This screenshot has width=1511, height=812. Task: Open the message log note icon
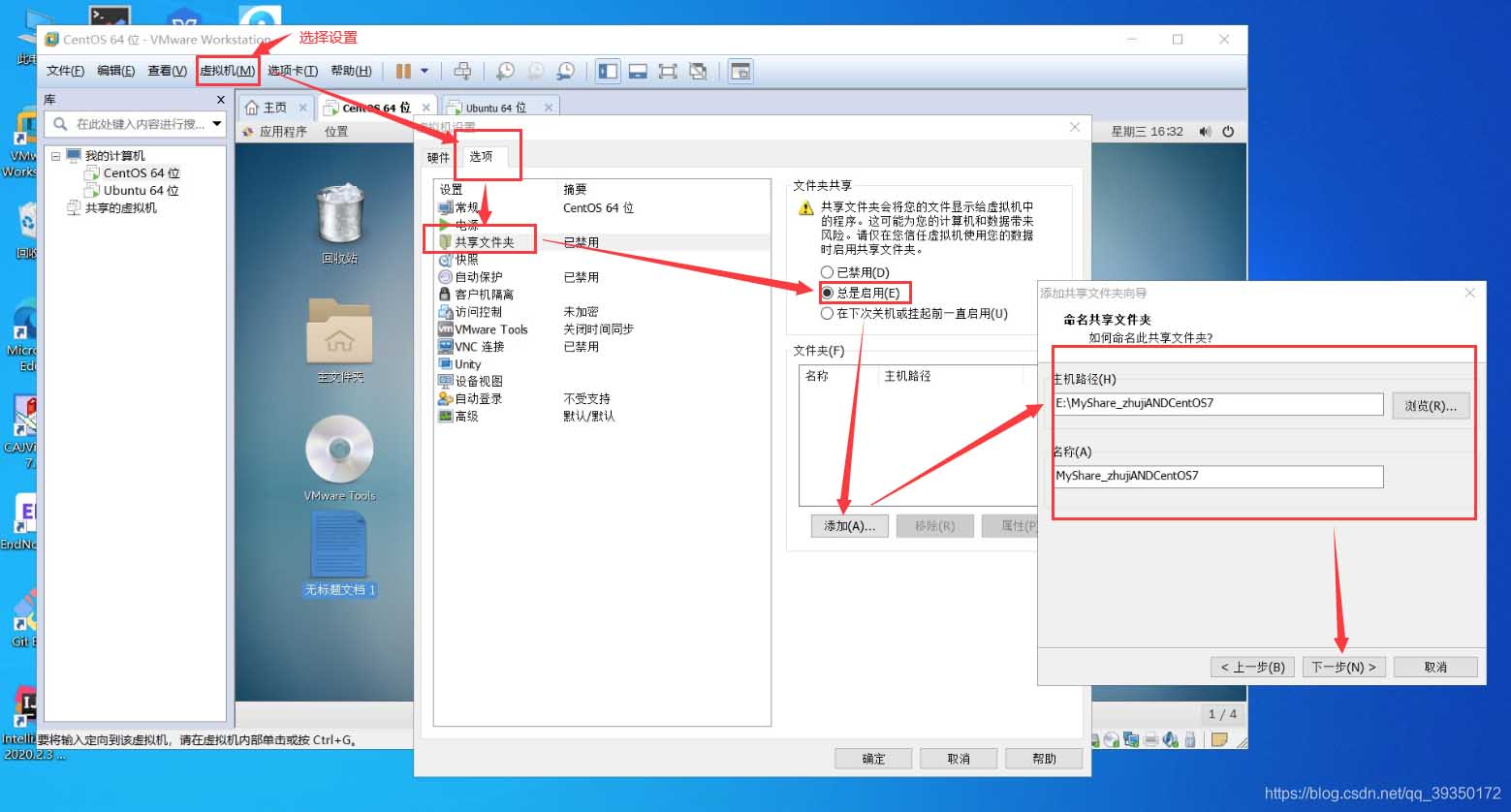pos(1219,739)
